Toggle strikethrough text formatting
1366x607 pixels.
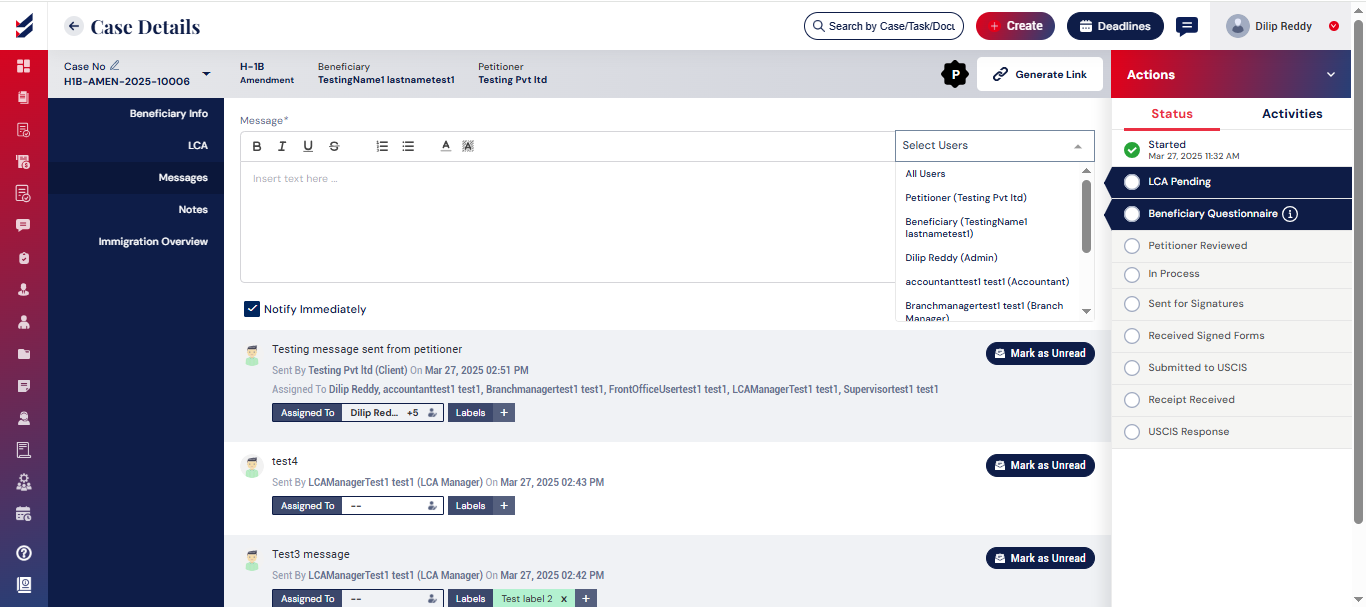(334, 146)
